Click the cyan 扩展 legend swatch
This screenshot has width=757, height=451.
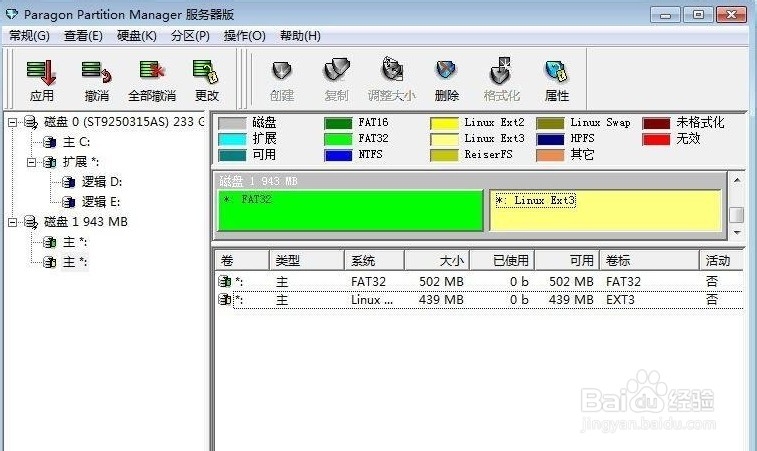point(232,140)
